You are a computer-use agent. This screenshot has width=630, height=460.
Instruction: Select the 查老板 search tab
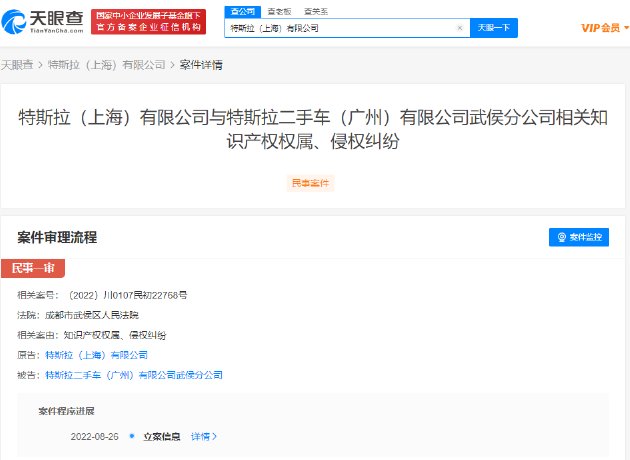tap(279, 12)
